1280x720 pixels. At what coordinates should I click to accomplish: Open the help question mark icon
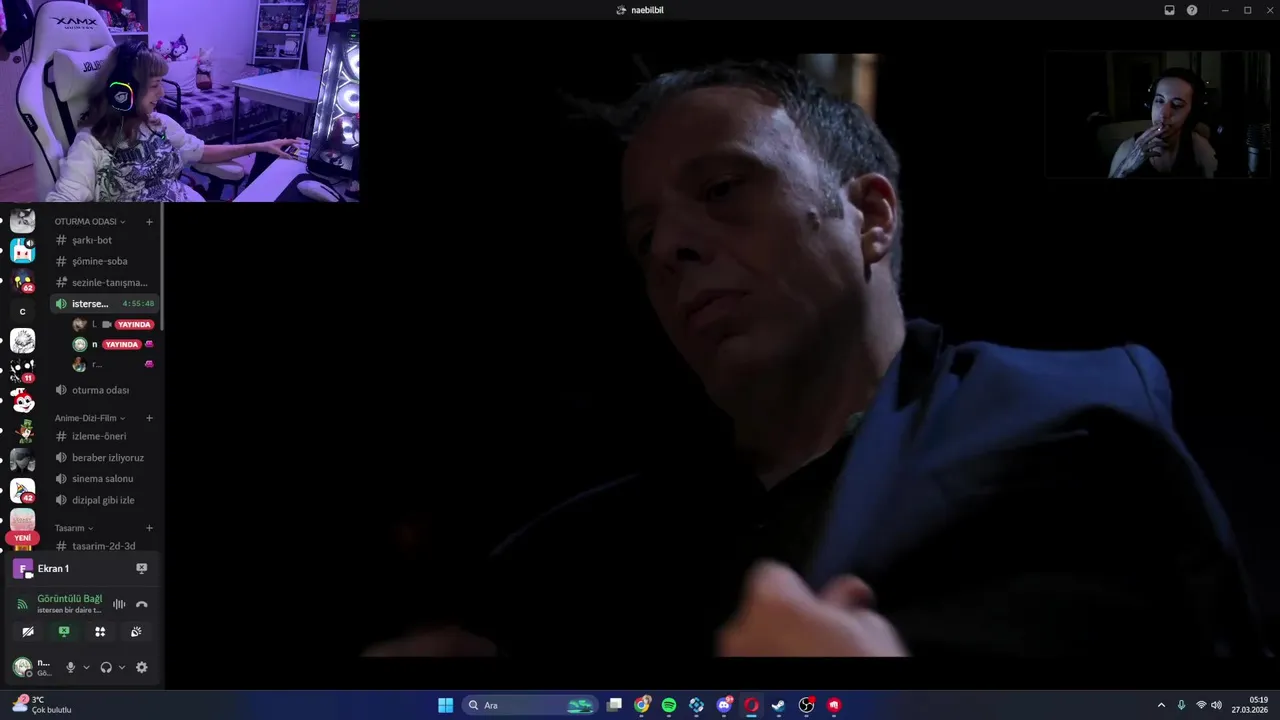click(x=1192, y=10)
